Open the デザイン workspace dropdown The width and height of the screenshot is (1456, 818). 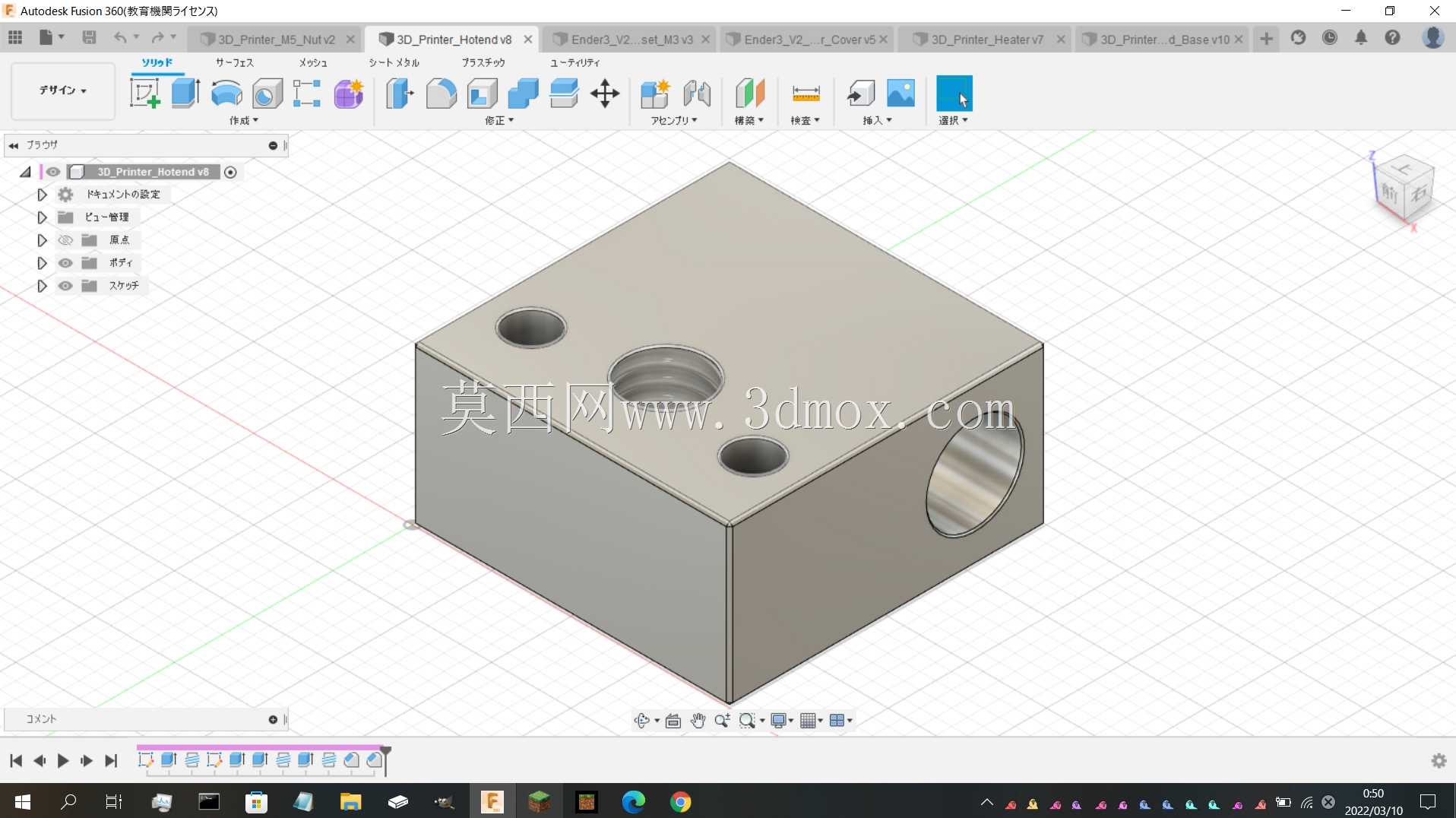(x=63, y=90)
